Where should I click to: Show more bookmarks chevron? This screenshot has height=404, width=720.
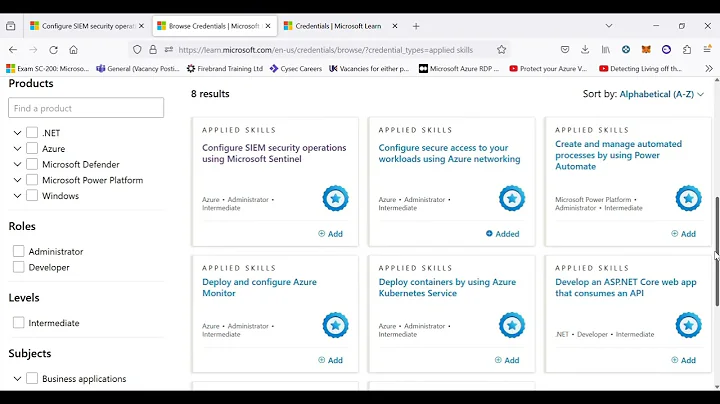pyautogui.click(x=709, y=68)
